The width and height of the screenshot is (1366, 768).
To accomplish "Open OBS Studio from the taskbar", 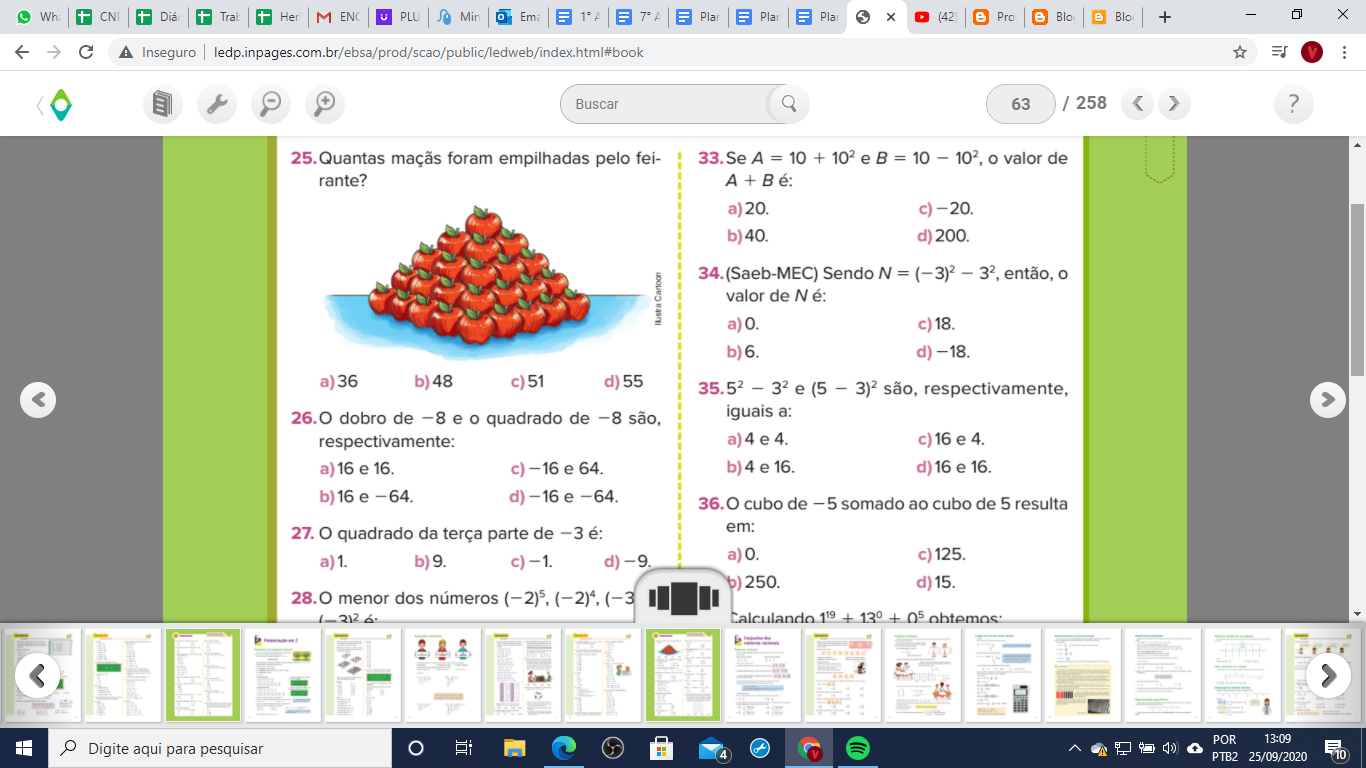I will tap(613, 748).
